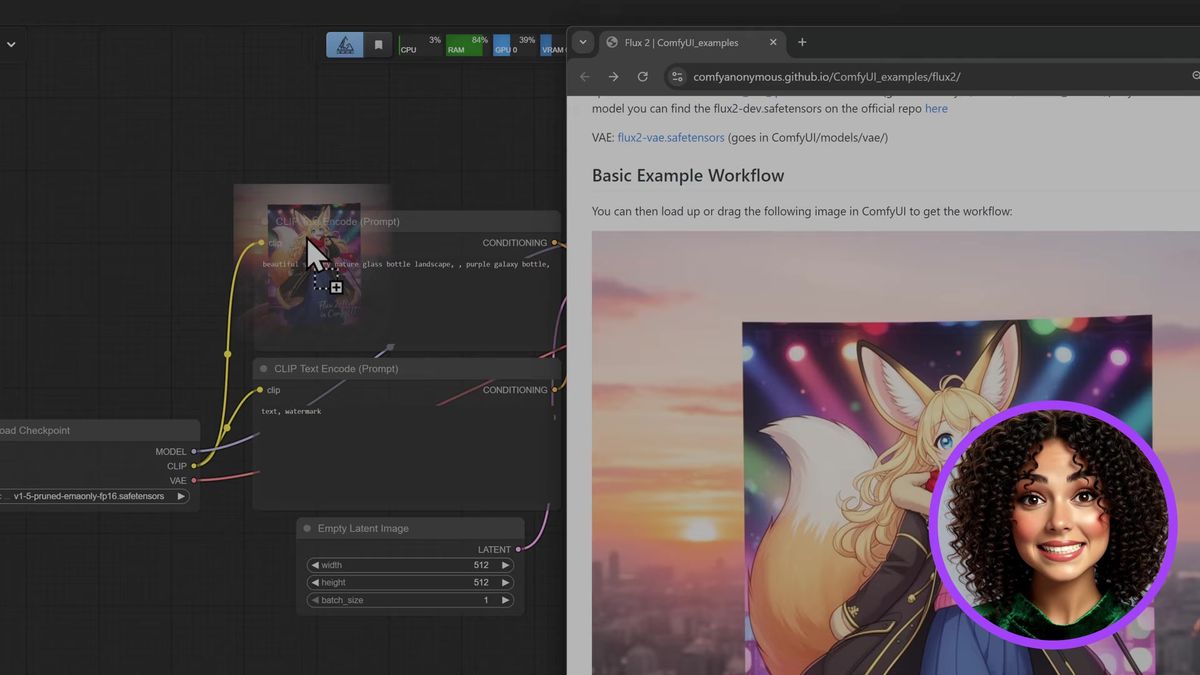Collapse the Empty Latent Image node
The height and width of the screenshot is (675, 1200).
[x=307, y=528]
